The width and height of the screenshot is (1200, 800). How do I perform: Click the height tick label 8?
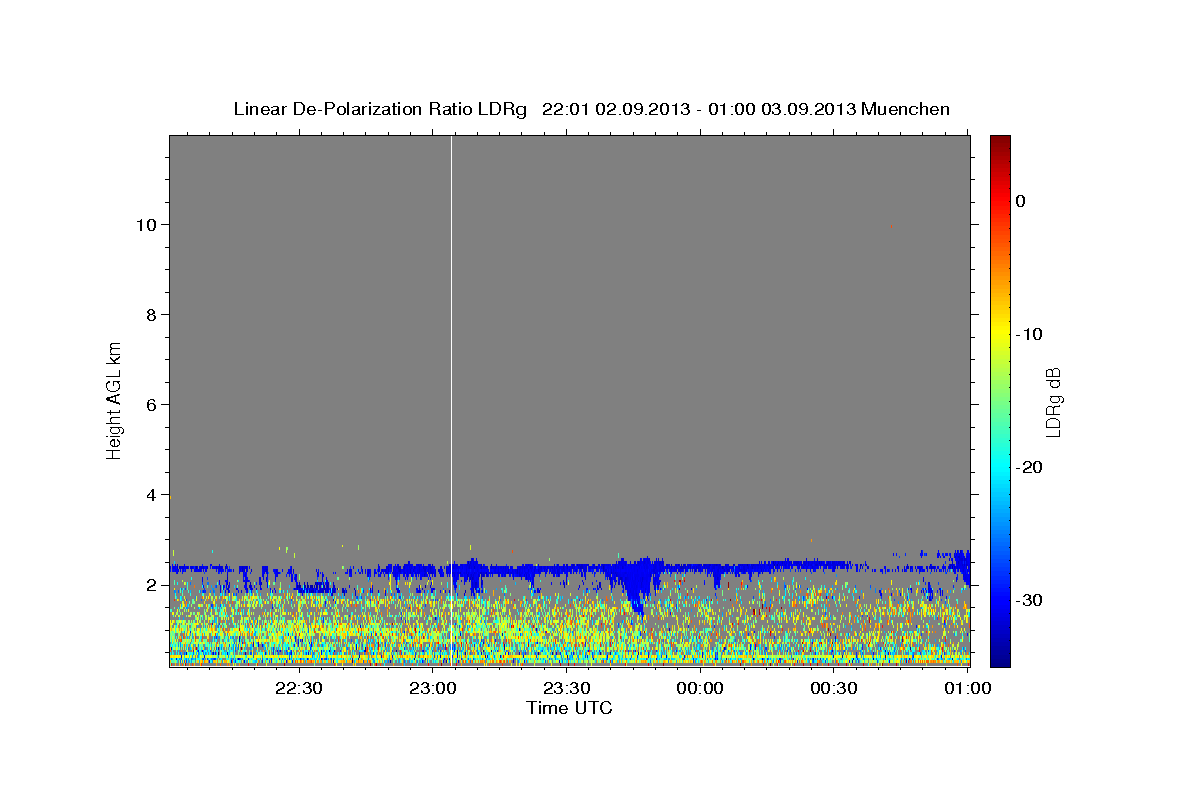[x=151, y=315]
